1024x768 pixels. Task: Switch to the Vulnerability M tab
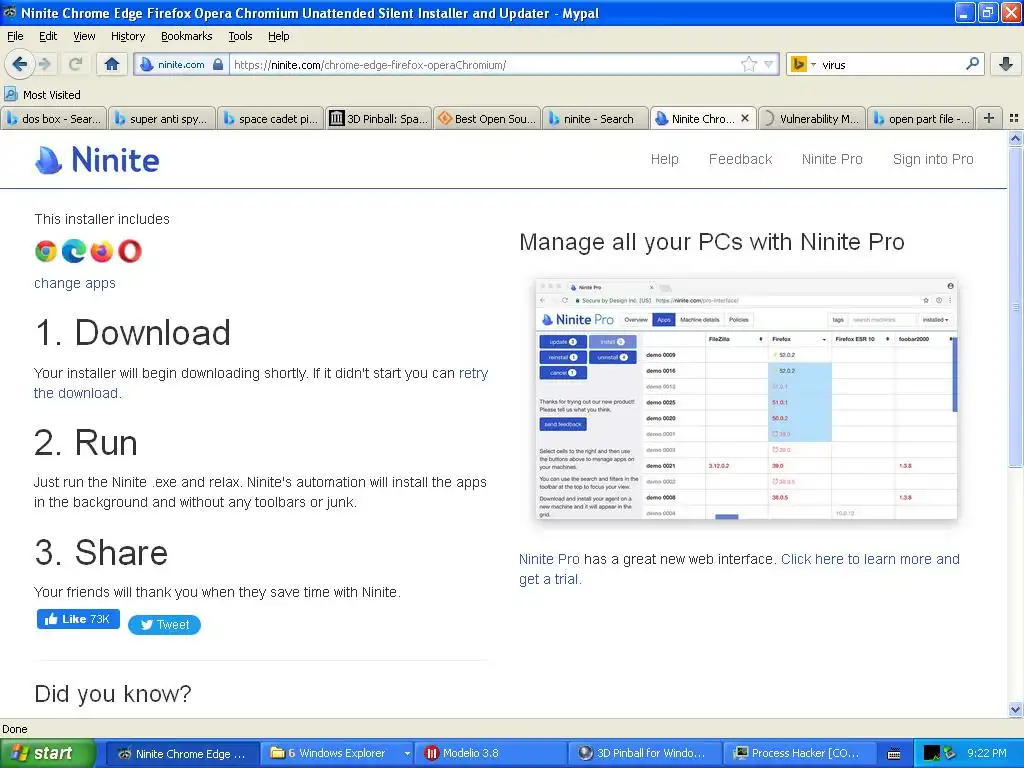point(812,118)
